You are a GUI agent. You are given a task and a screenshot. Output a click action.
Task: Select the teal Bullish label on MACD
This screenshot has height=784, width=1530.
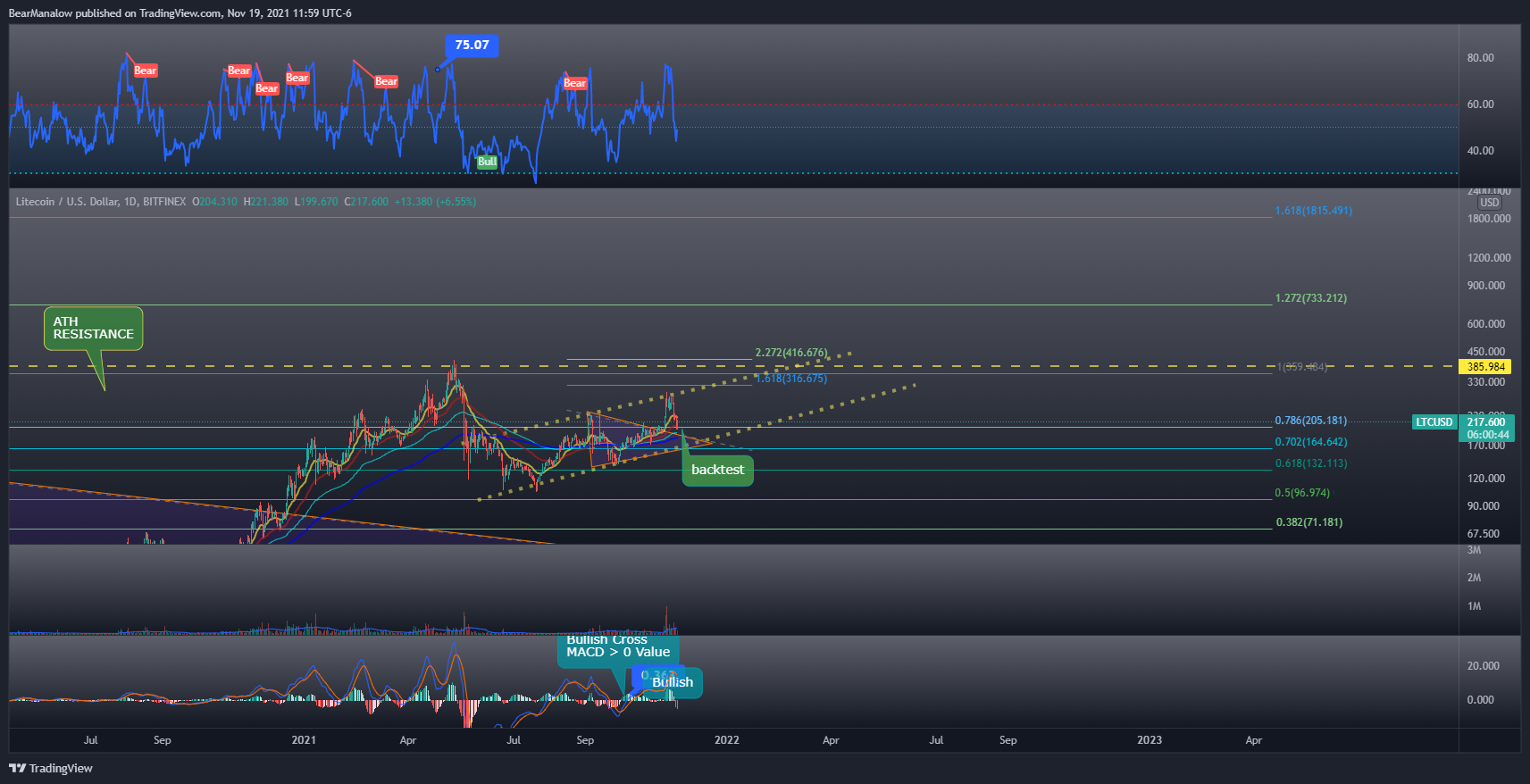673,682
